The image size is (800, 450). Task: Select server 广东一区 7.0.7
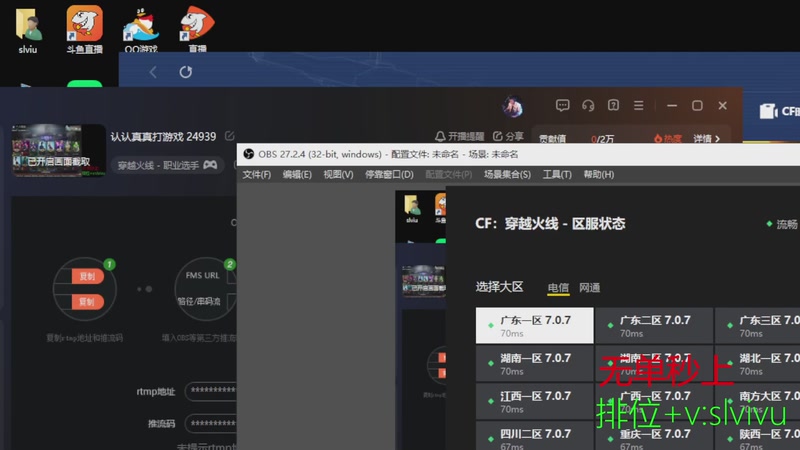(534, 326)
